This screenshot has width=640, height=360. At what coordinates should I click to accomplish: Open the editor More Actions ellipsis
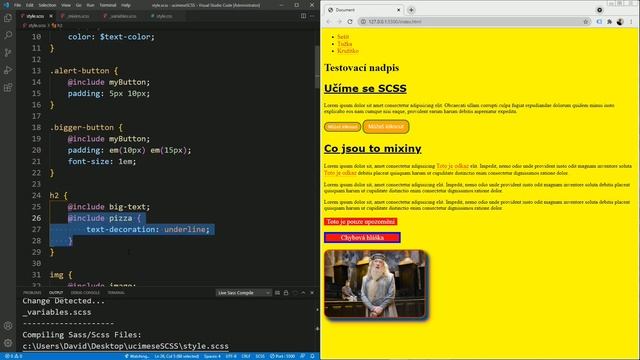click(x=312, y=16)
